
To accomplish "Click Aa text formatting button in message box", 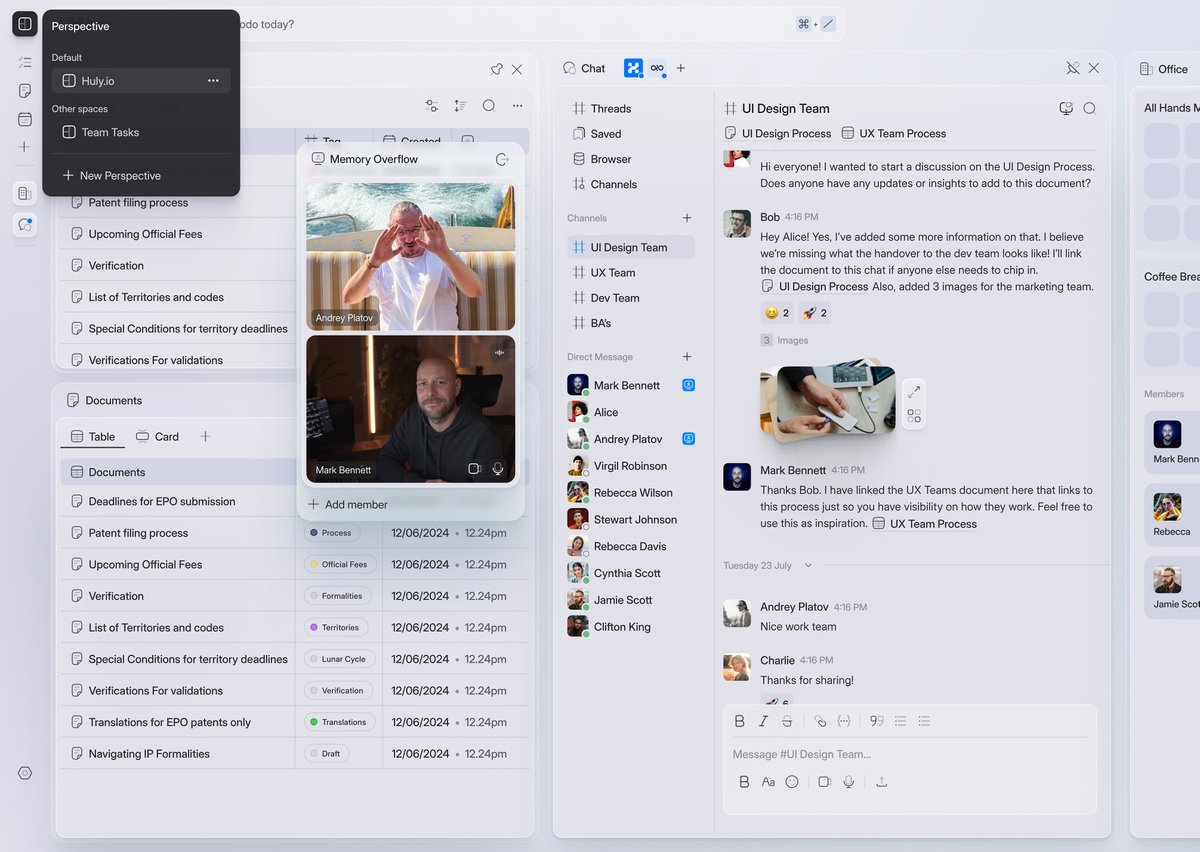I will pos(768,782).
